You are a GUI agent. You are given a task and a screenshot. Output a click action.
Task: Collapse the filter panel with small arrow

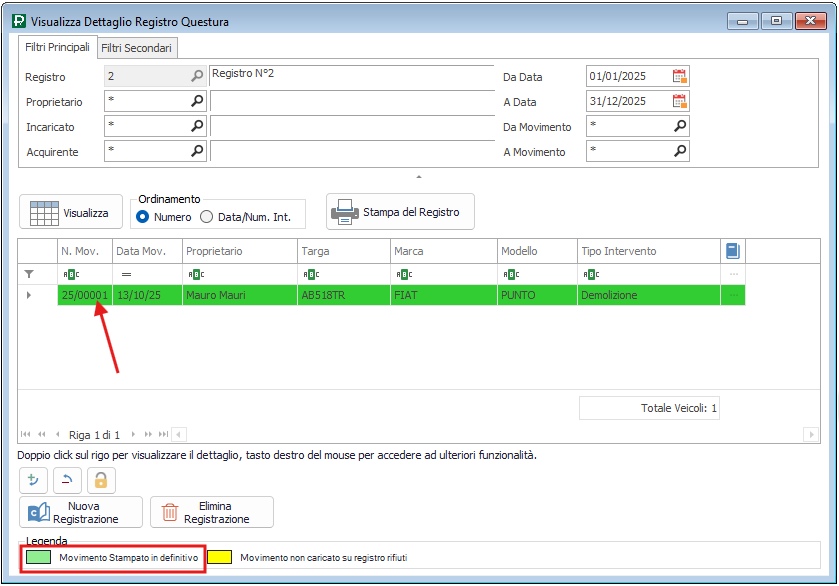(419, 177)
